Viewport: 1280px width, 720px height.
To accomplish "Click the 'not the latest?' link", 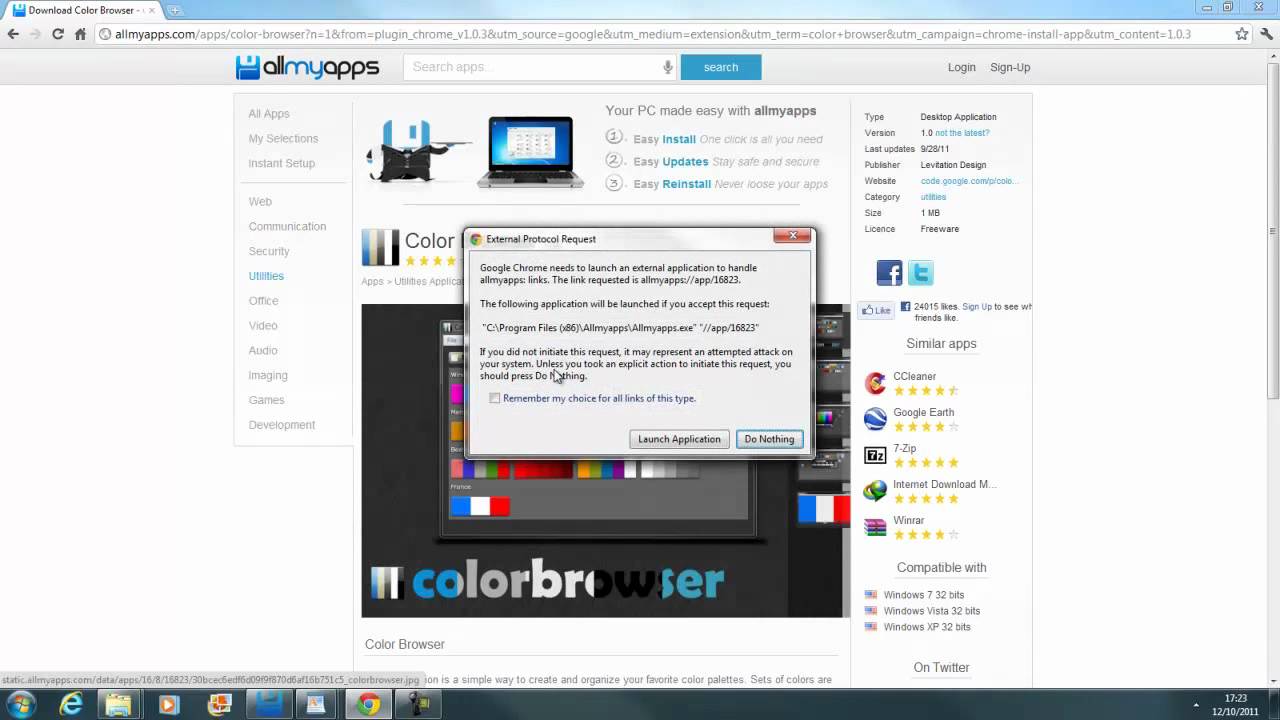I will pos(962,133).
